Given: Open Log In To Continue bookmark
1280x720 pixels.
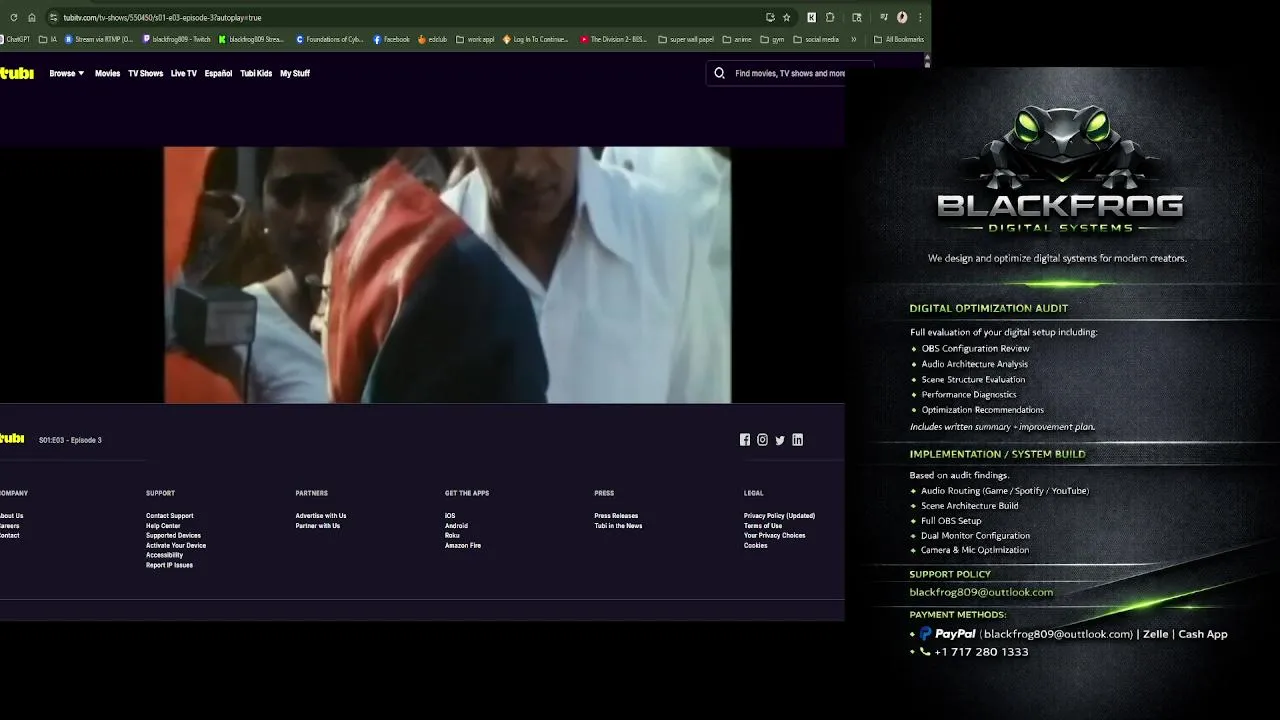Looking at the screenshot, I should [535, 40].
